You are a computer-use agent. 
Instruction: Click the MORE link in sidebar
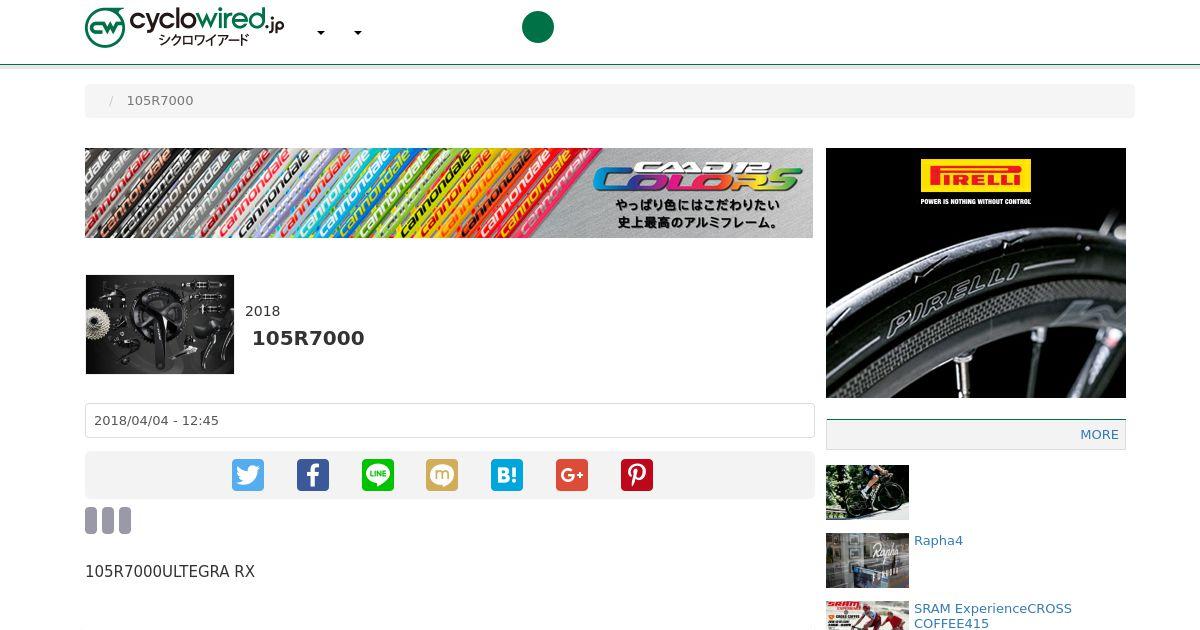(1099, 435)
